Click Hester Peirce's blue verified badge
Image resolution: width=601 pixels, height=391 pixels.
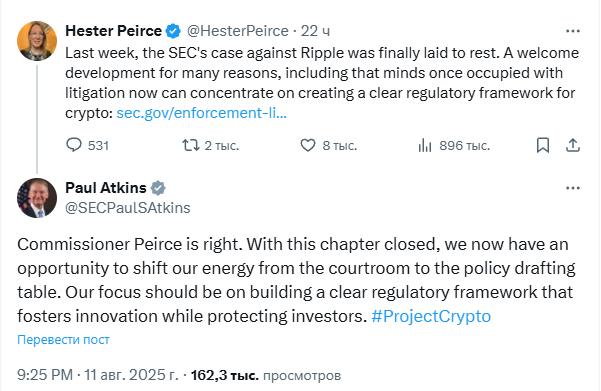coord(173,31)
